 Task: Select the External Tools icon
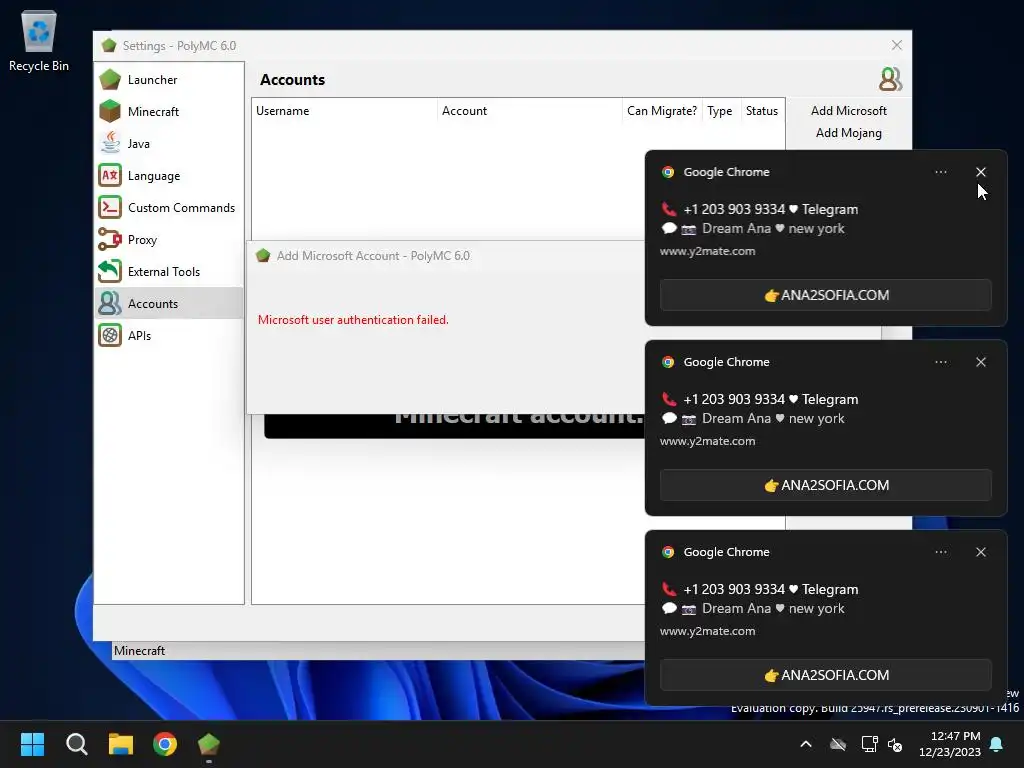(x=110, y=272)
